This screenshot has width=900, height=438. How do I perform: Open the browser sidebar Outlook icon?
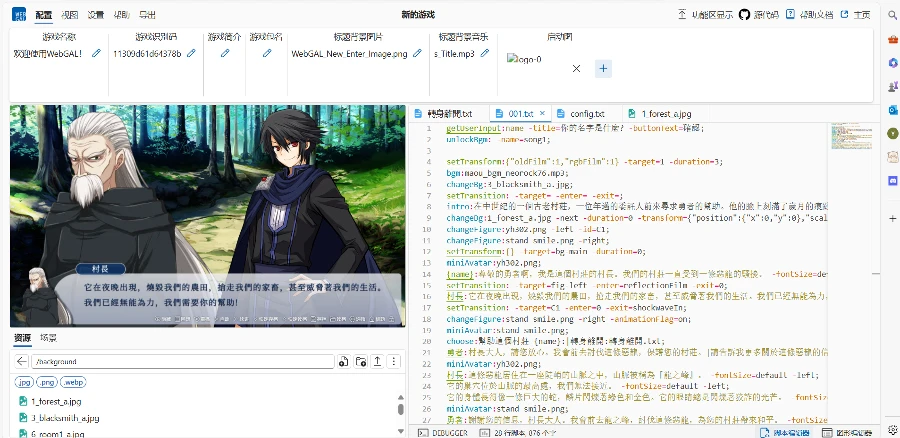click(892, 110)
